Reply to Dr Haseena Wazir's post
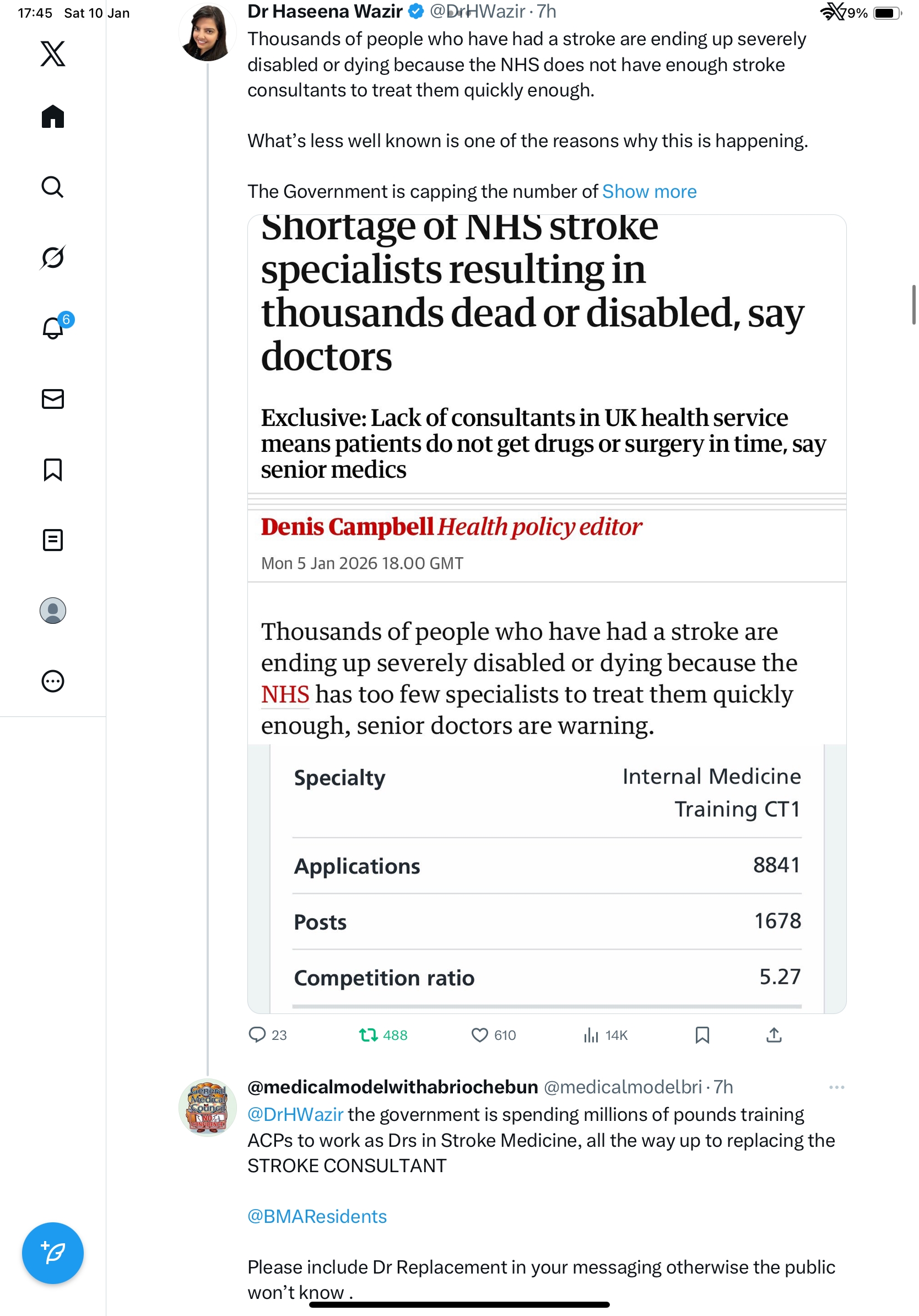The height and width of the screenshot is (1316, 919). (x=257, y=1034)
